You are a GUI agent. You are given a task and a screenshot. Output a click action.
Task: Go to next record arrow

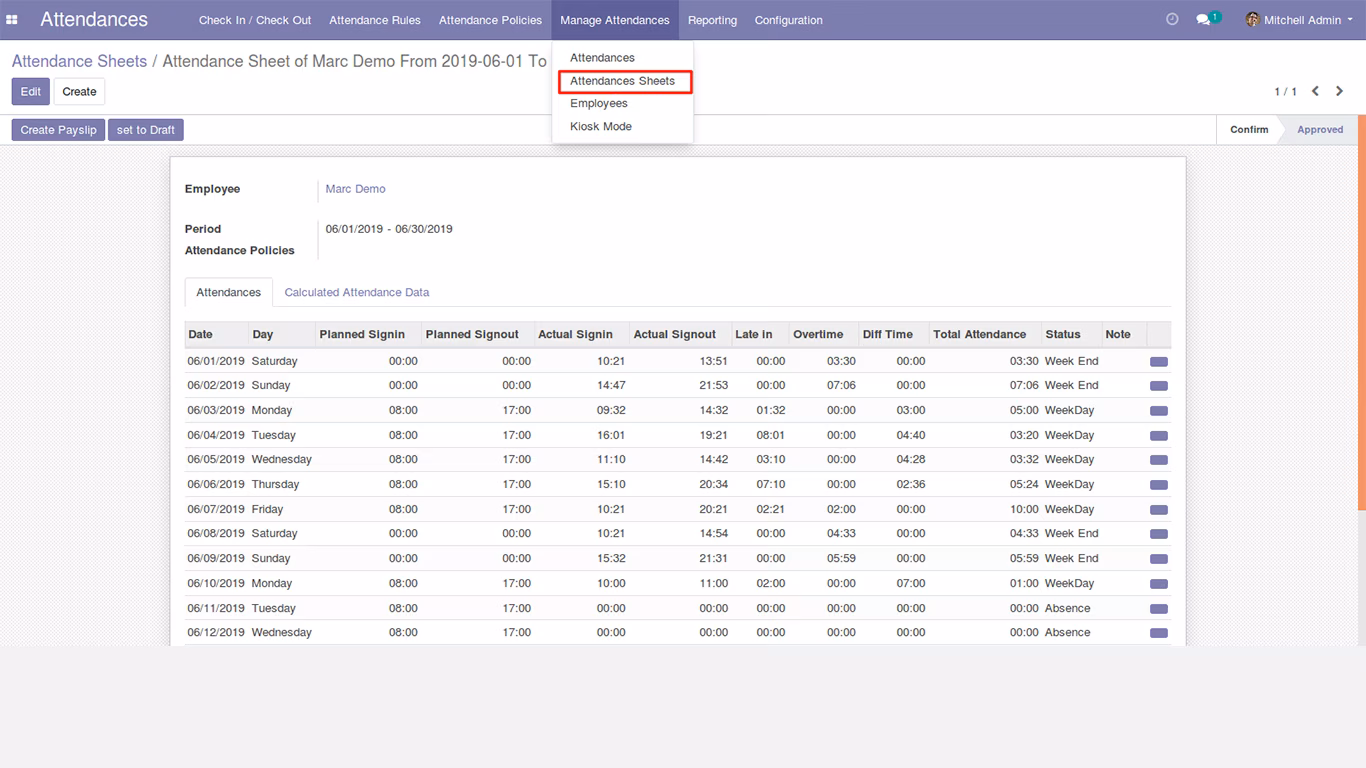pyautogui.click(x=1339, y=91)
